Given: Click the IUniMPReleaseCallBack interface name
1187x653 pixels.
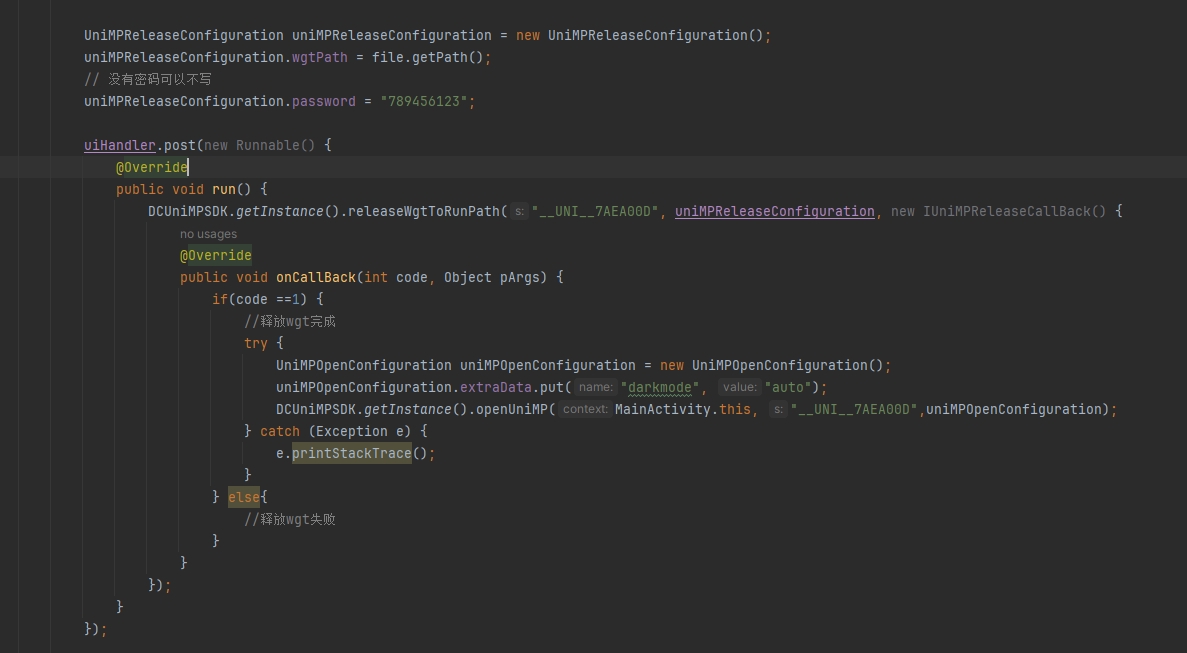Looking at the screenshot, I should (x=1006, y=211).
